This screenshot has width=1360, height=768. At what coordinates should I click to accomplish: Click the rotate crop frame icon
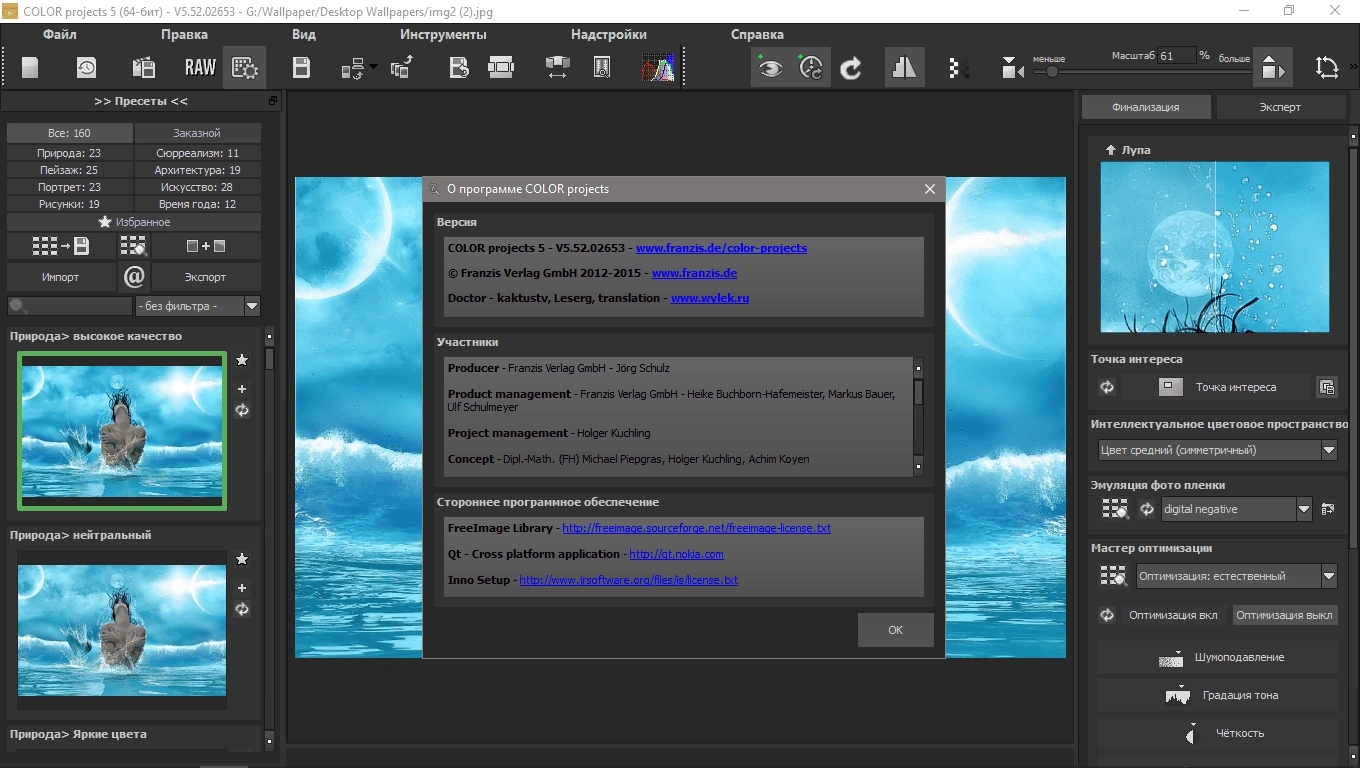(1327, 67)
